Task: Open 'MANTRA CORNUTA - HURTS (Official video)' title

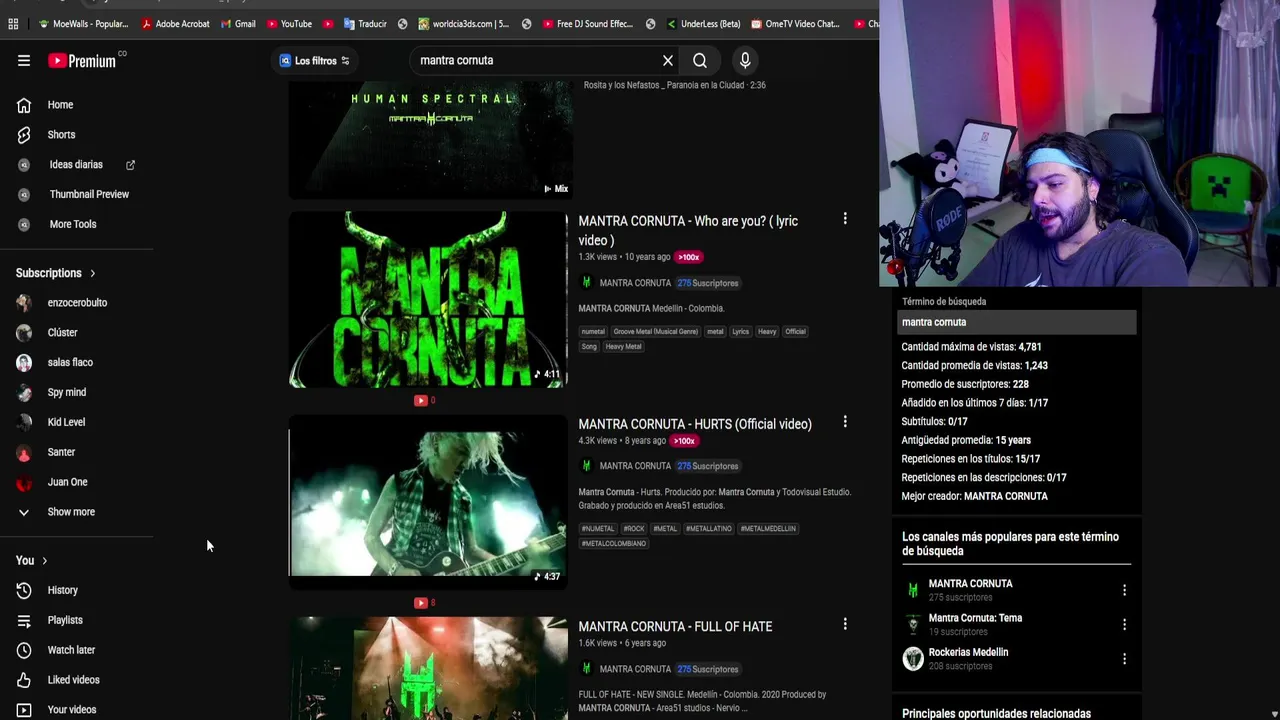Action: 695,424
